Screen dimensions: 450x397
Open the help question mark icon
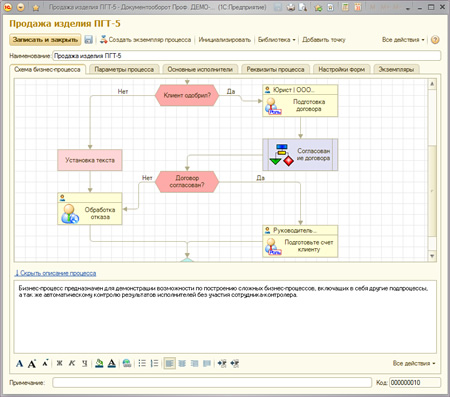point(435,40)
